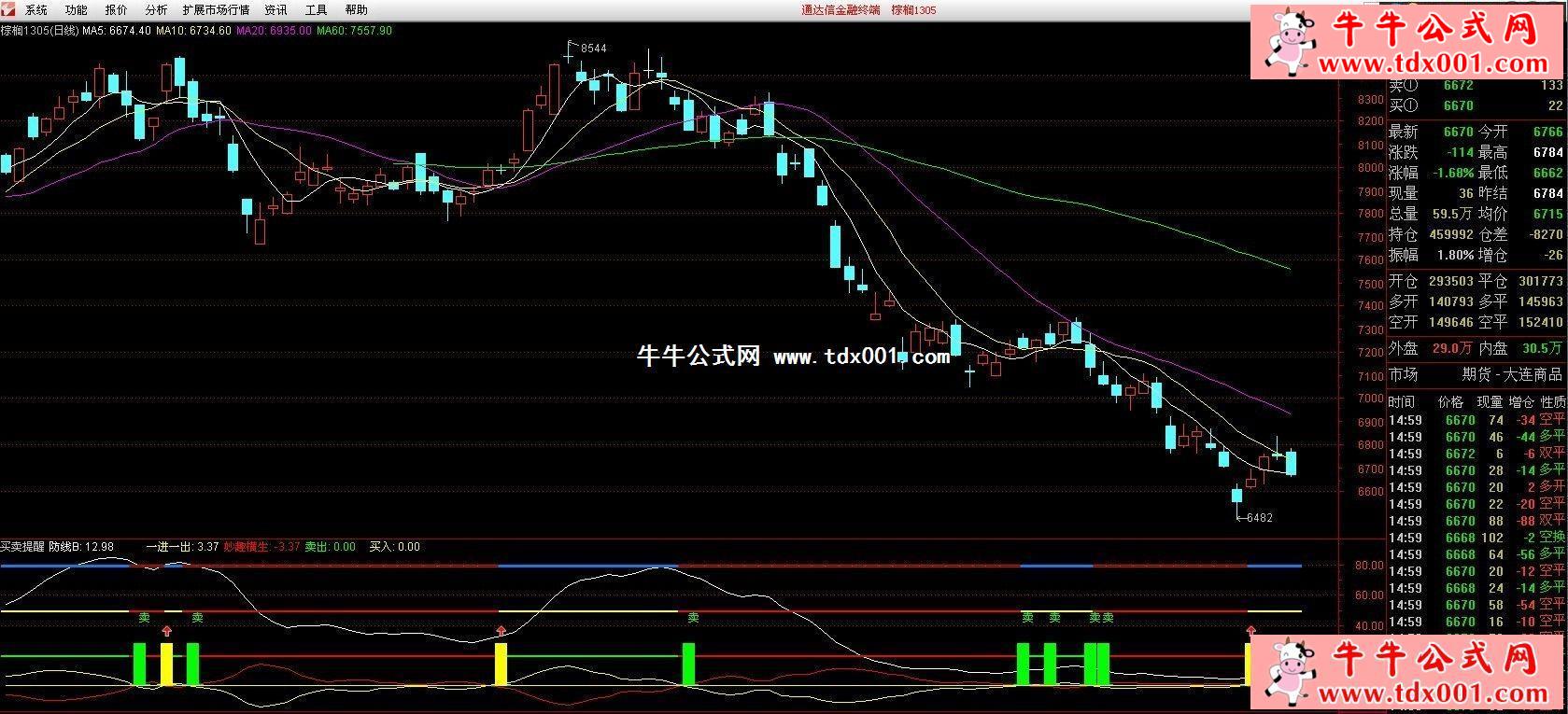Click the 棕榈1305(日线) chart title label
Viewport: 1568px width, 714px height.
pyautogui.click(x=39, y=31)
